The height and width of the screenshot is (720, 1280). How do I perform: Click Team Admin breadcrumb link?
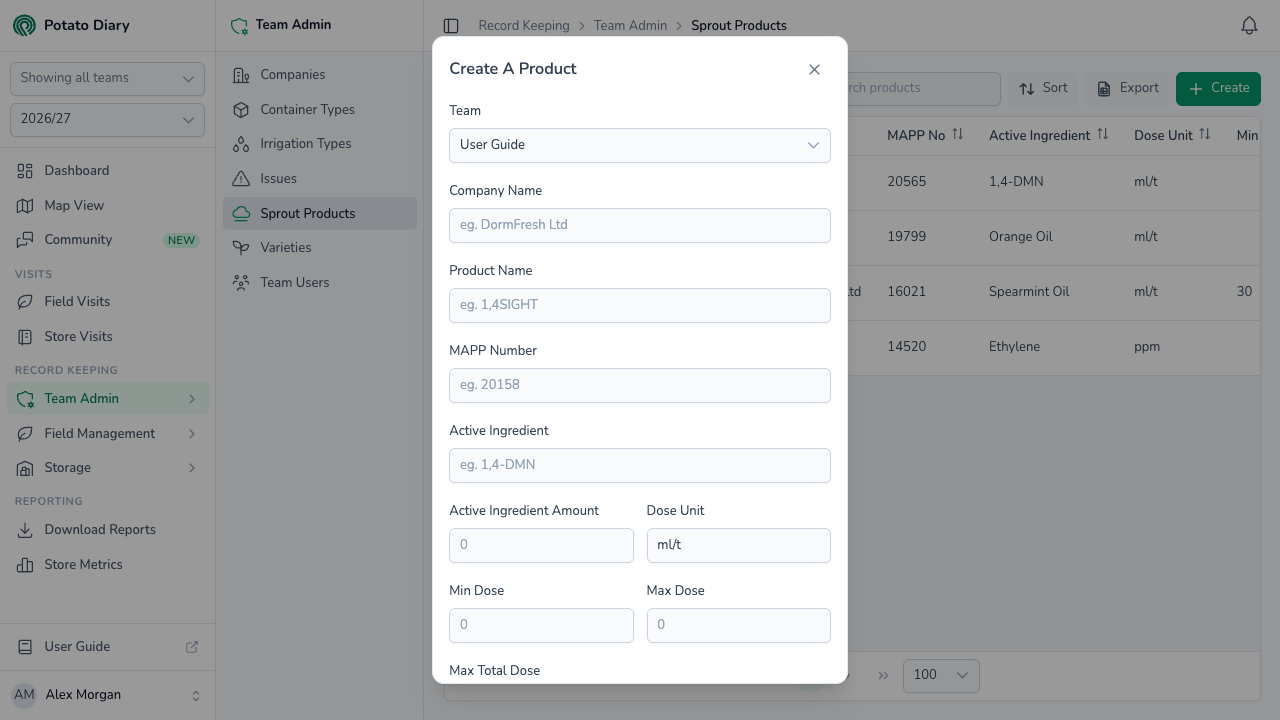[630, 26]
